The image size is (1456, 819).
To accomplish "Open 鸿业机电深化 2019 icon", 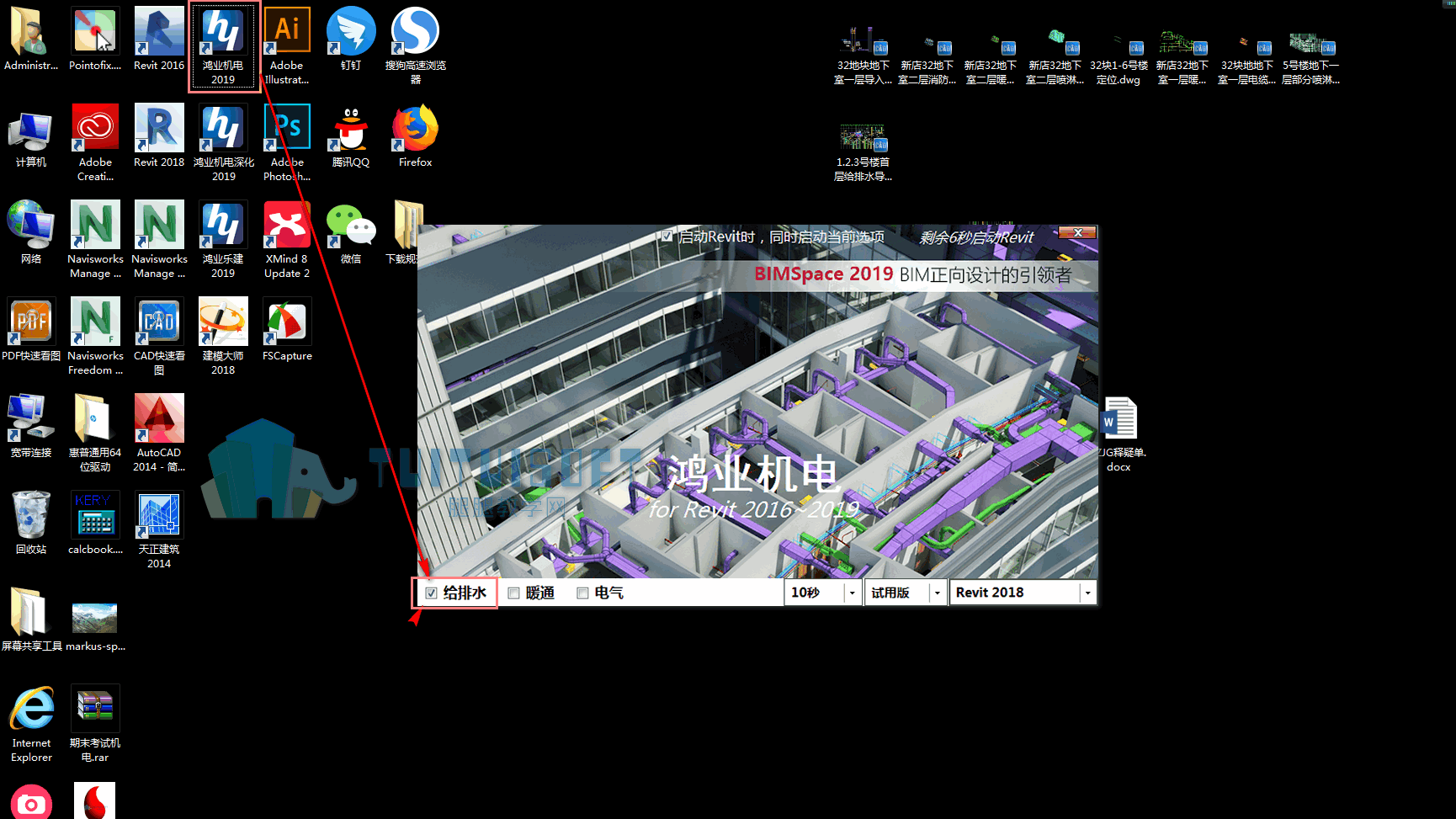I will 223,142.
